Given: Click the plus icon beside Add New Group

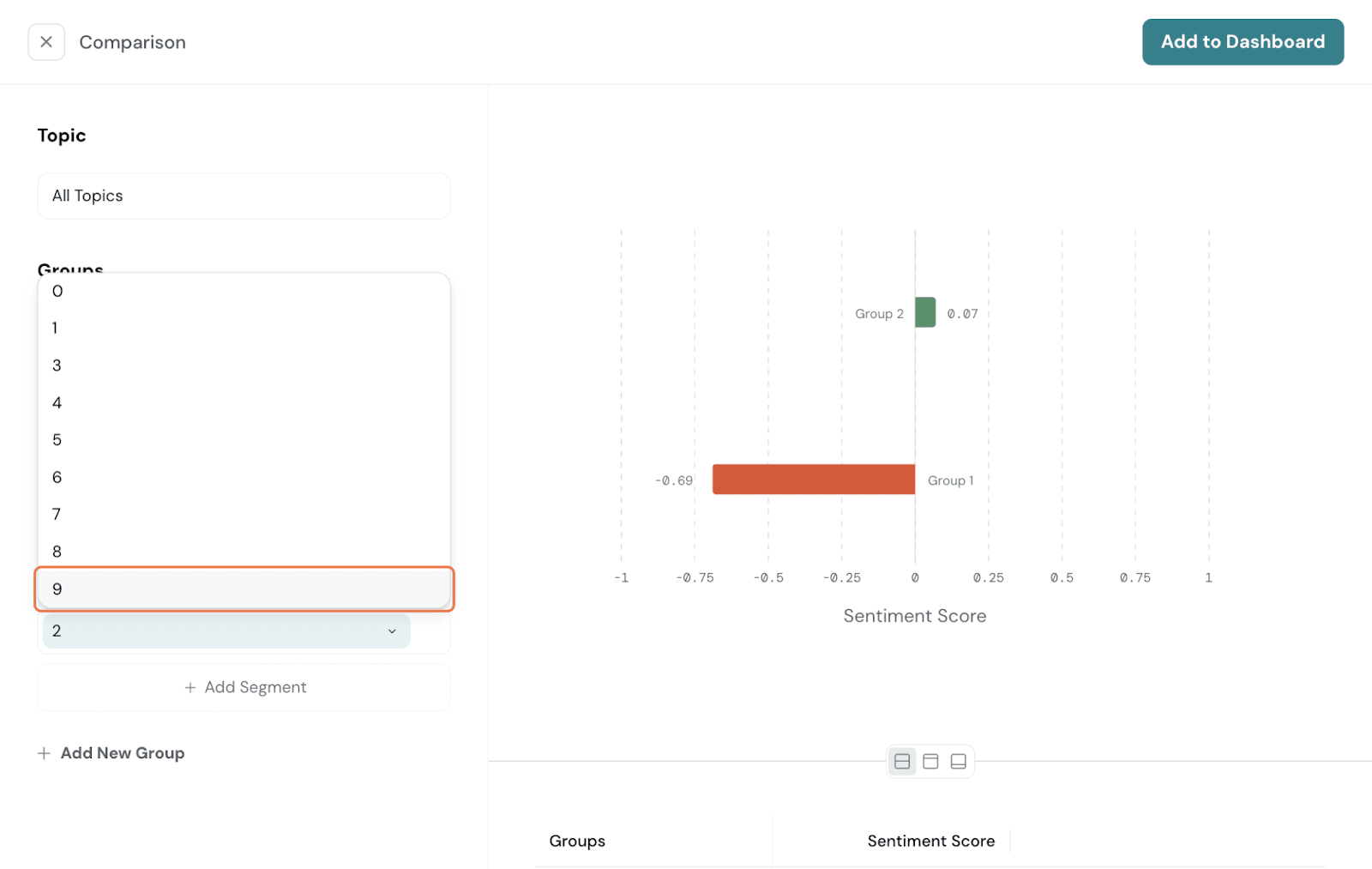Looking at the screenshot, I should coord(44,753).
